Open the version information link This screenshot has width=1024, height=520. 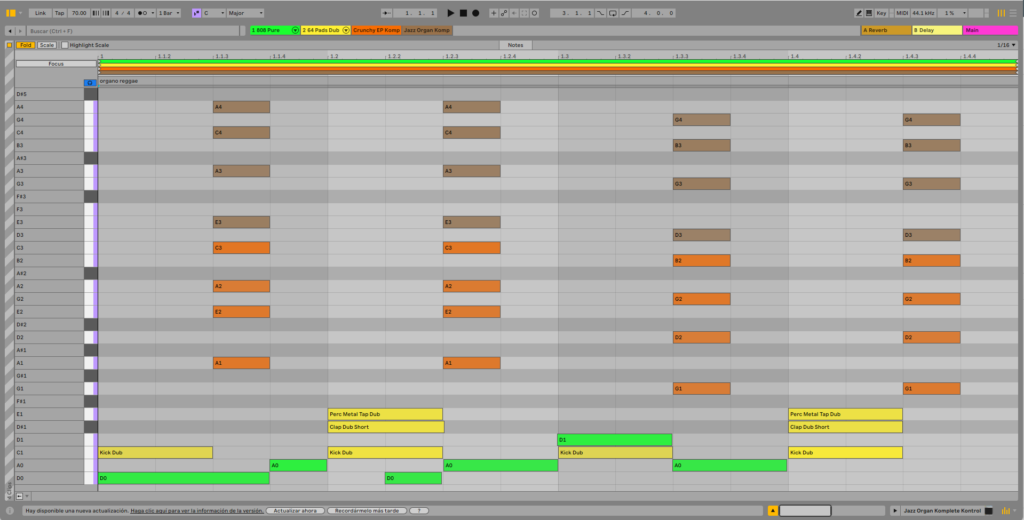(197, 511)
